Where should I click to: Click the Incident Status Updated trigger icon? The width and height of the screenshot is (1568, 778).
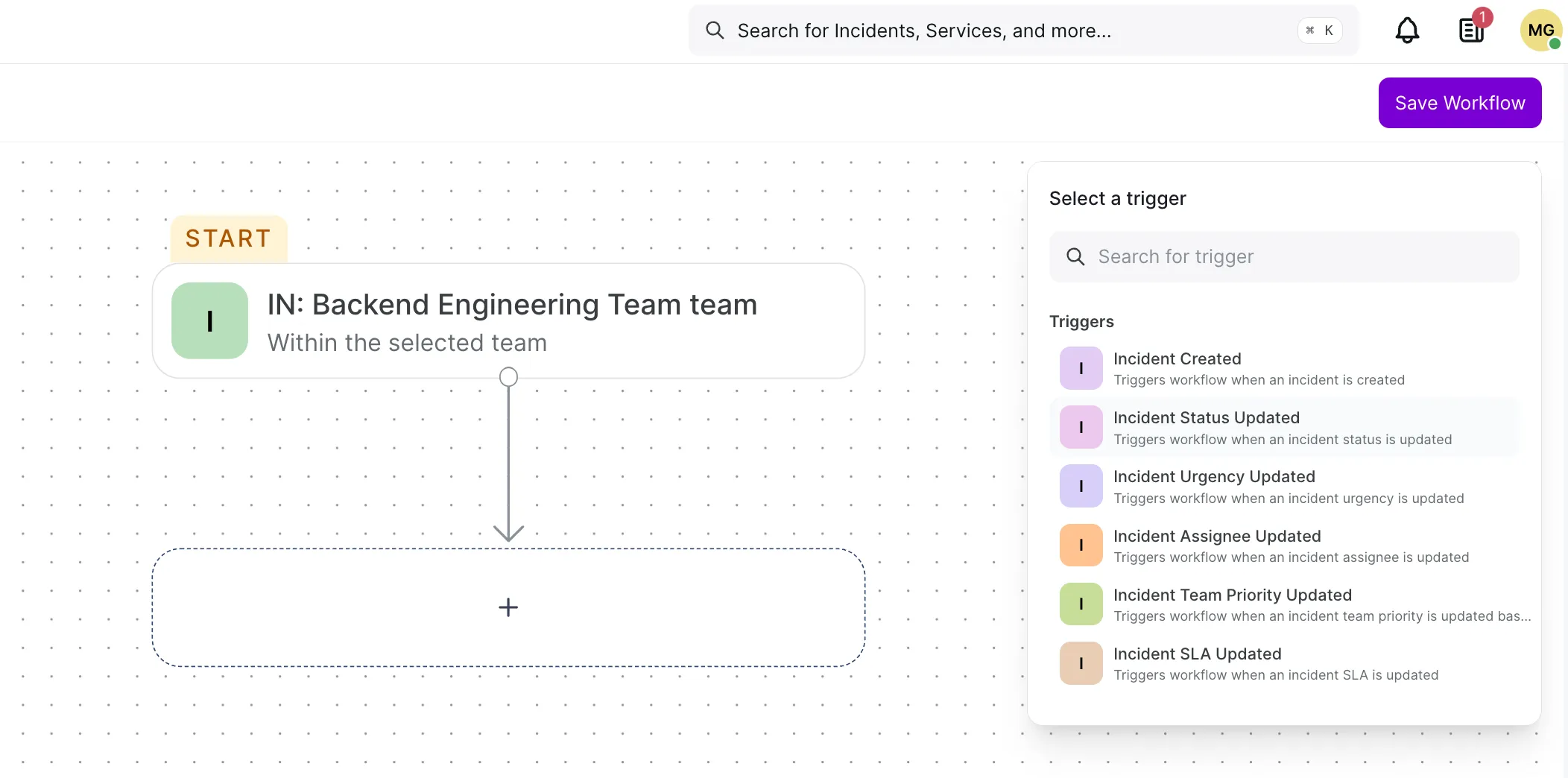[1081, 427]
